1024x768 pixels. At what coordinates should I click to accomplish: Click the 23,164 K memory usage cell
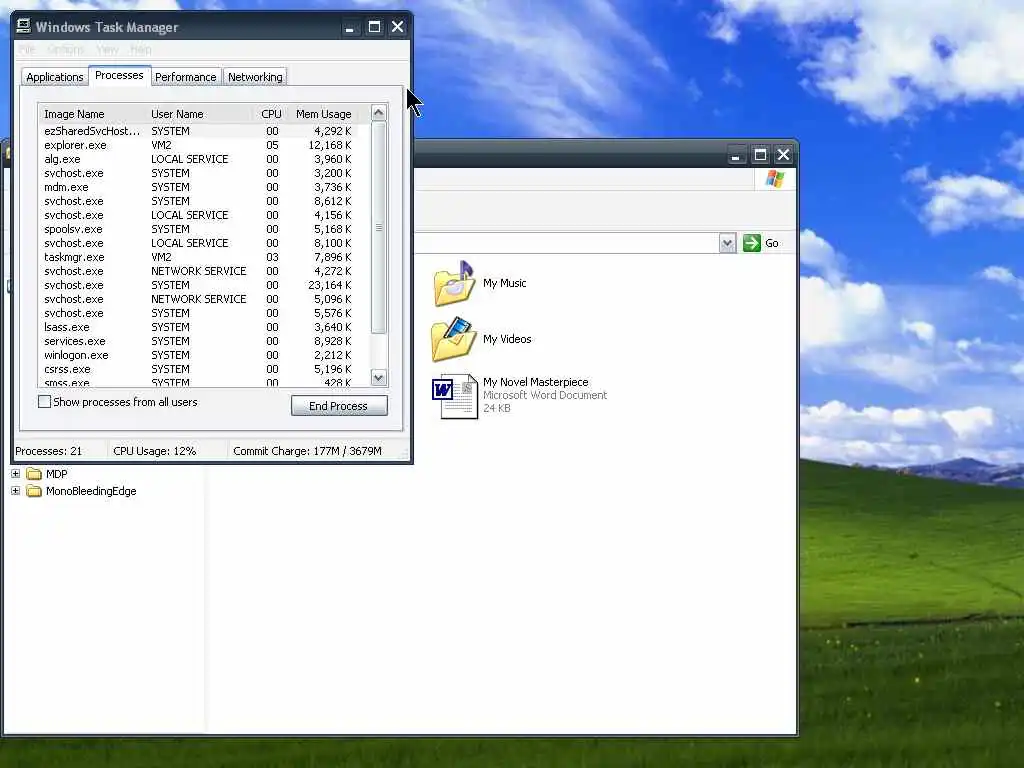click(330, 285)
